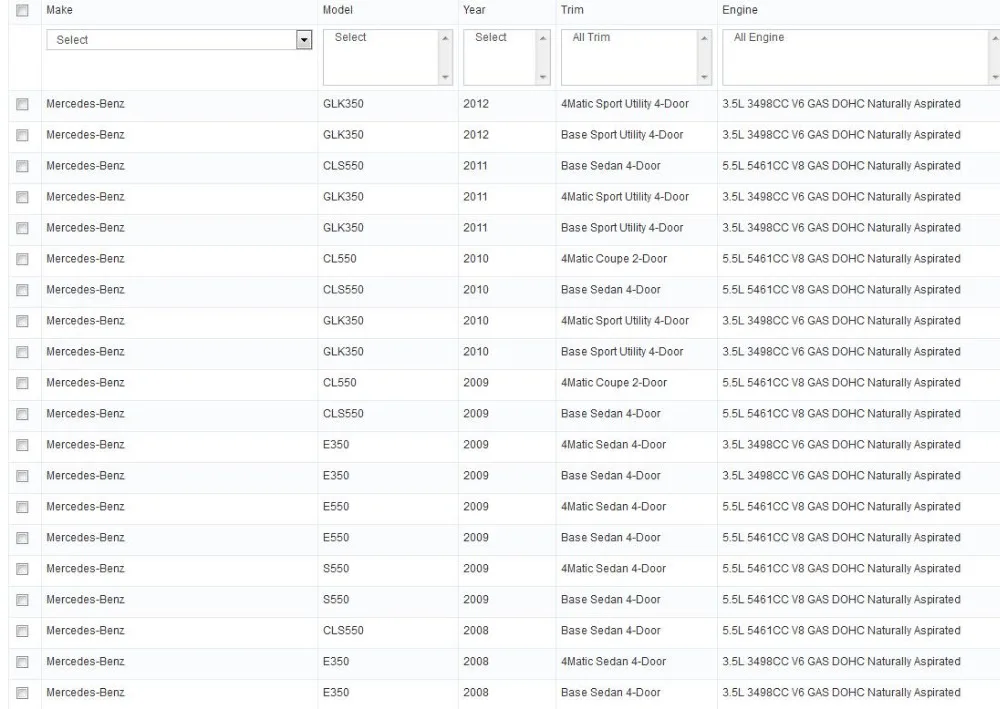
Task: Click the engine cell of the 2010 CLS550 row
Action: tap(841, 290)
